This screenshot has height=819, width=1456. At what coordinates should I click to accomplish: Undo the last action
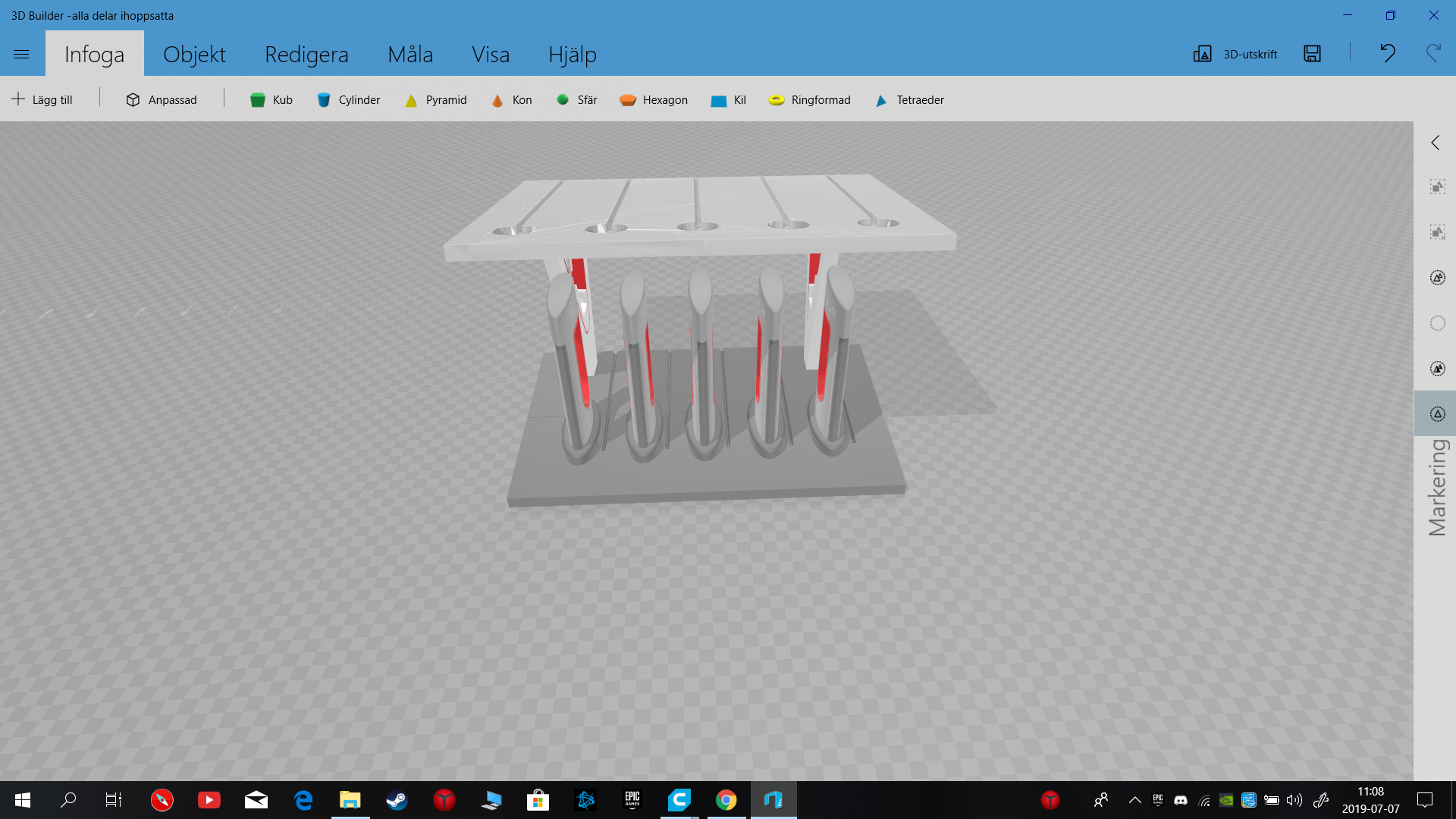pos(1388,53)
